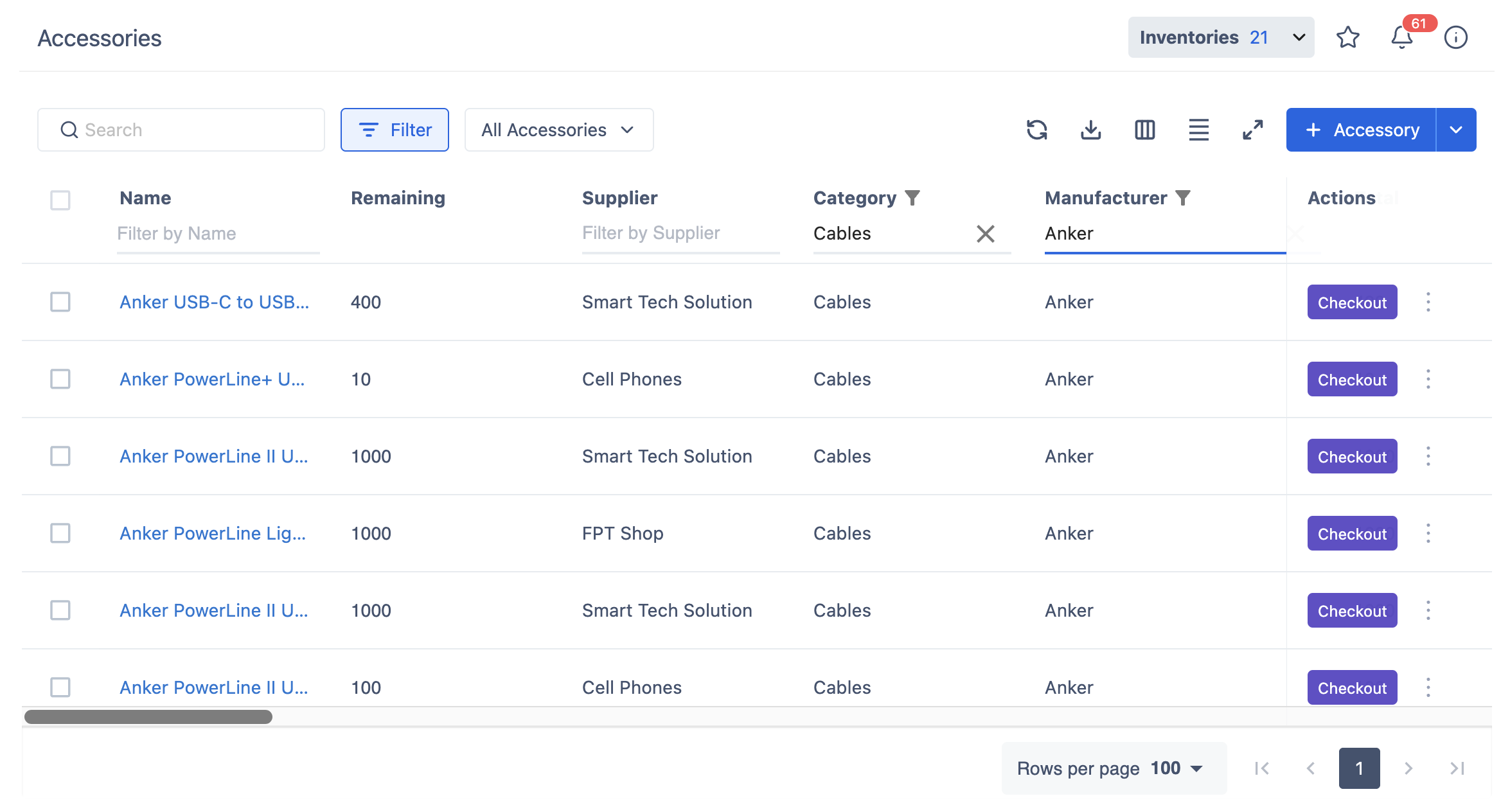Click the favorites star icon
The height and width of the screenshot is (812, 1501).
coord(1347,37)
